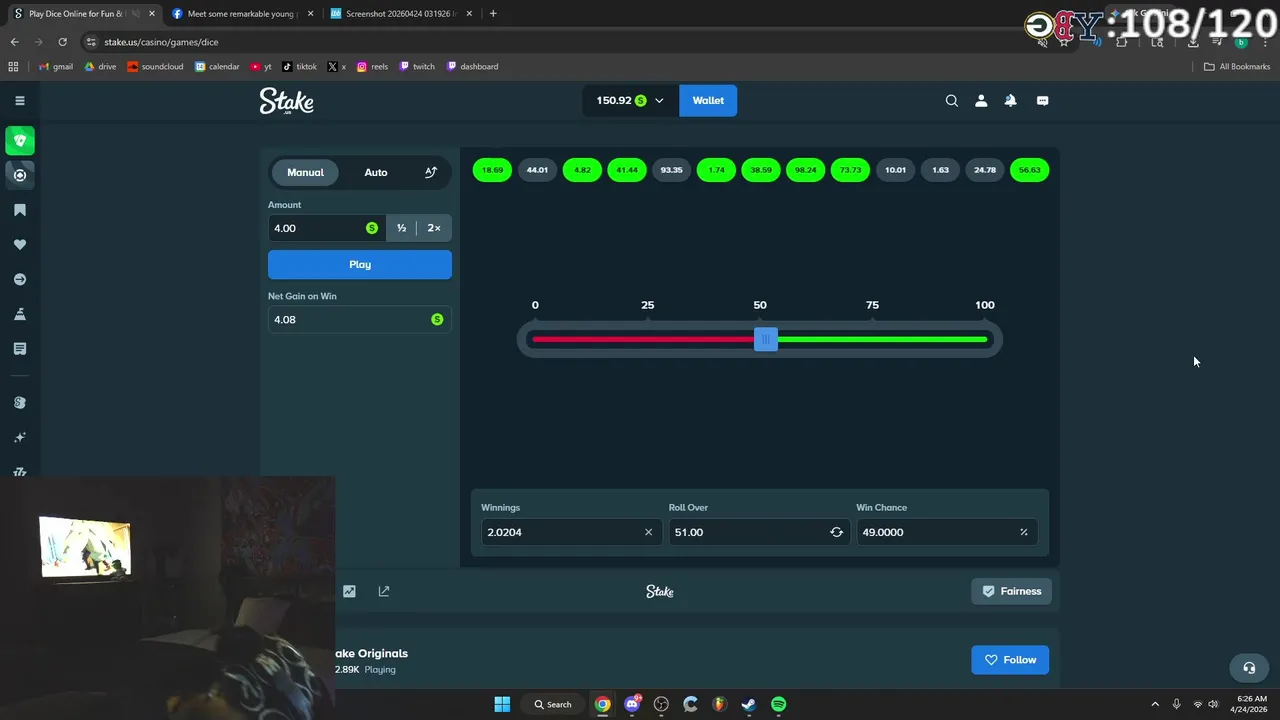Open favorites heart in sidebar
1280x720 pixels.
(20, 244)
